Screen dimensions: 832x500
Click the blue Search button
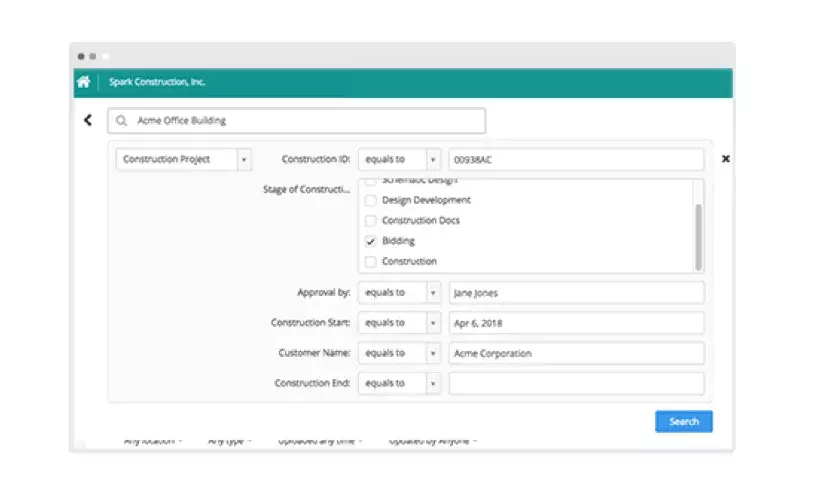683,421
